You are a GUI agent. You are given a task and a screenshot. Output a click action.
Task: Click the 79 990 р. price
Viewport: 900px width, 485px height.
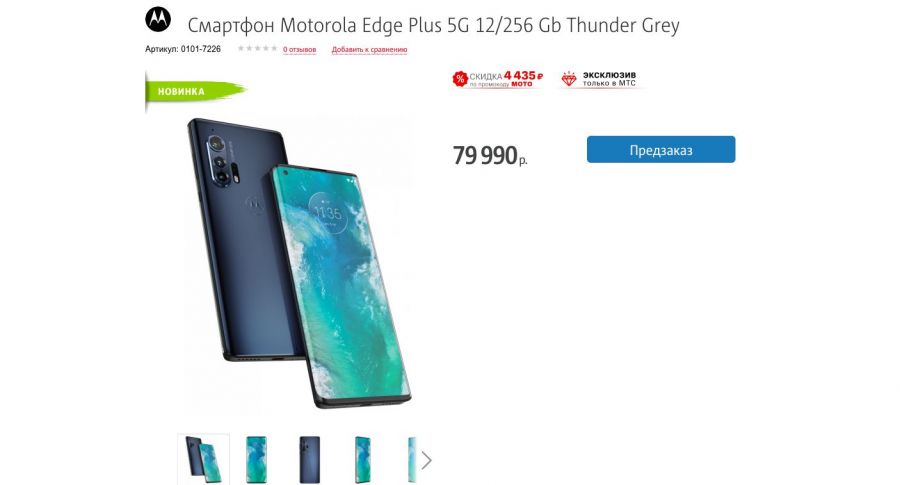tap(490, 155)
